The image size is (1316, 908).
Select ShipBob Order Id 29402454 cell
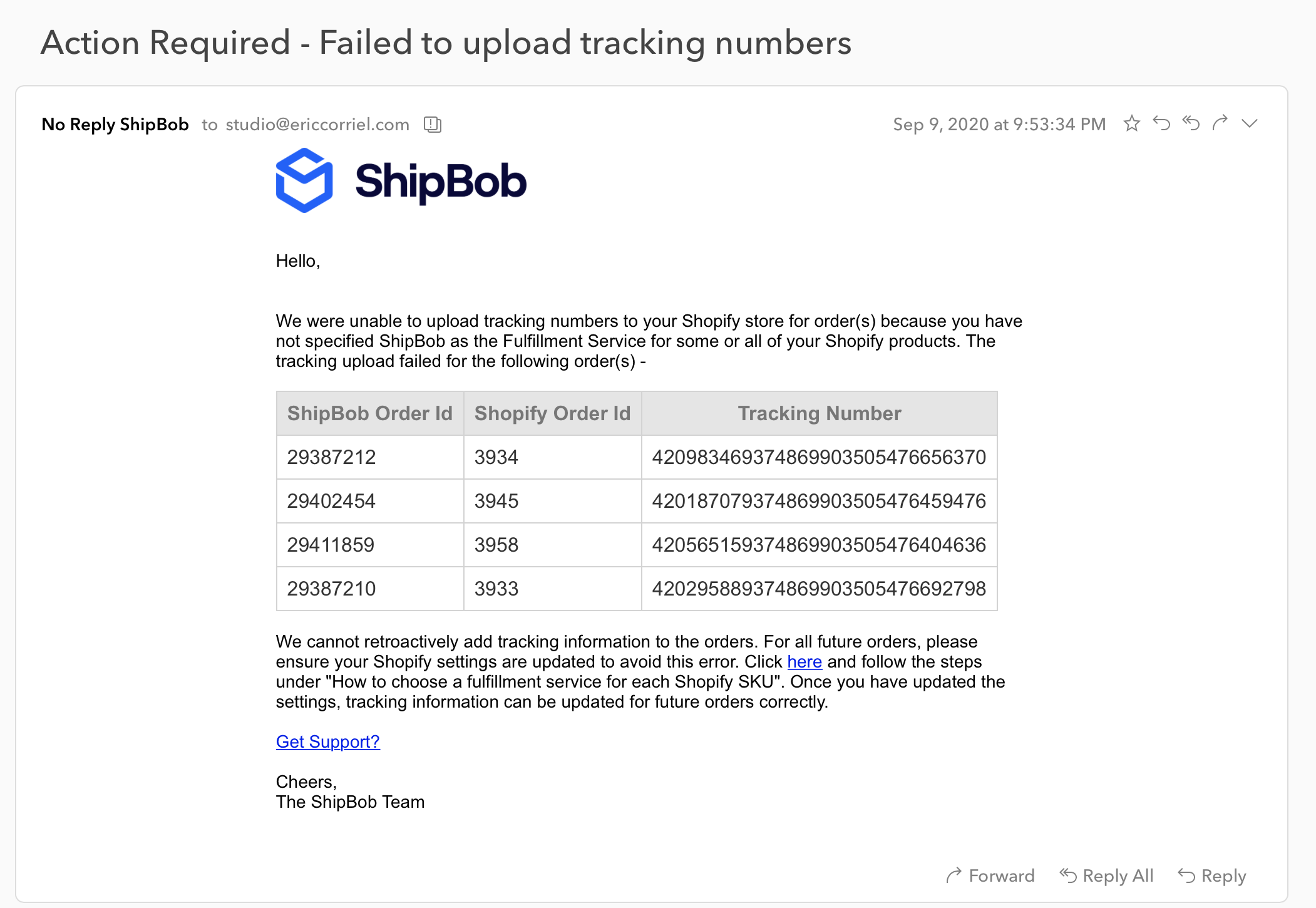(331, 501)
